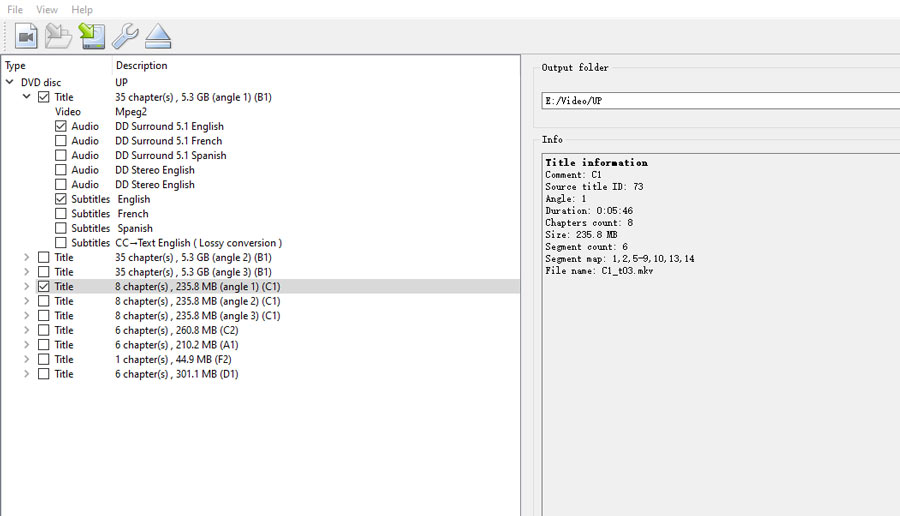Expand the 5.3 GB angle 2 title

click(26, 257)
